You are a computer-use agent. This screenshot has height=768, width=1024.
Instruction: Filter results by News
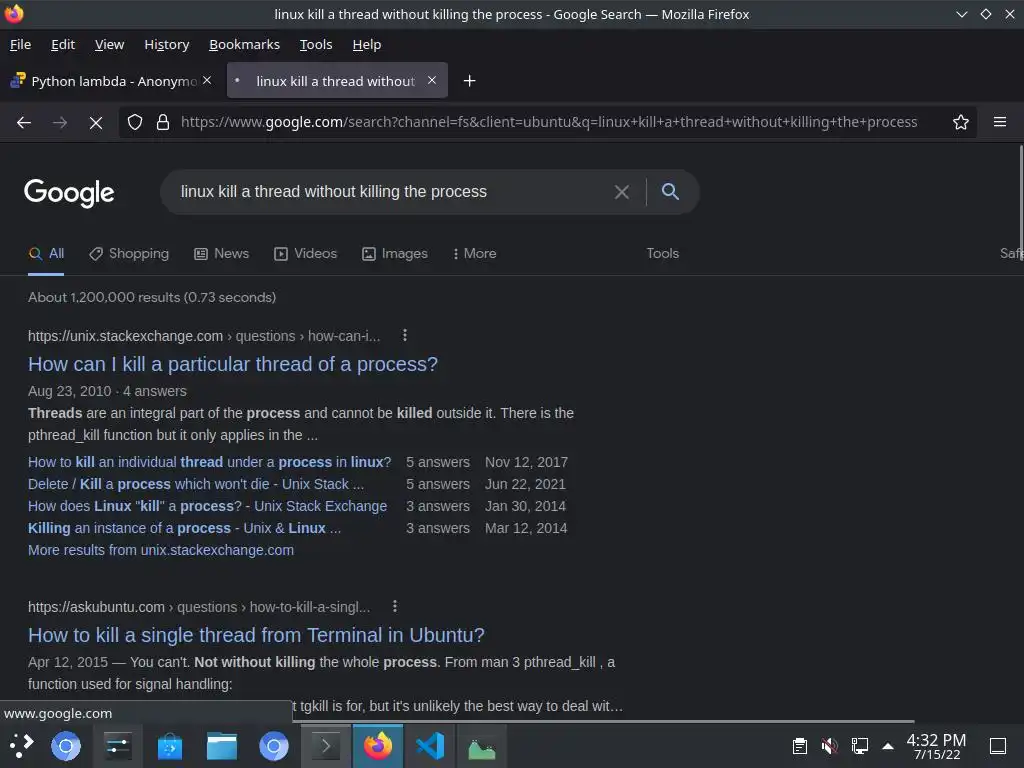pos(221,253)
